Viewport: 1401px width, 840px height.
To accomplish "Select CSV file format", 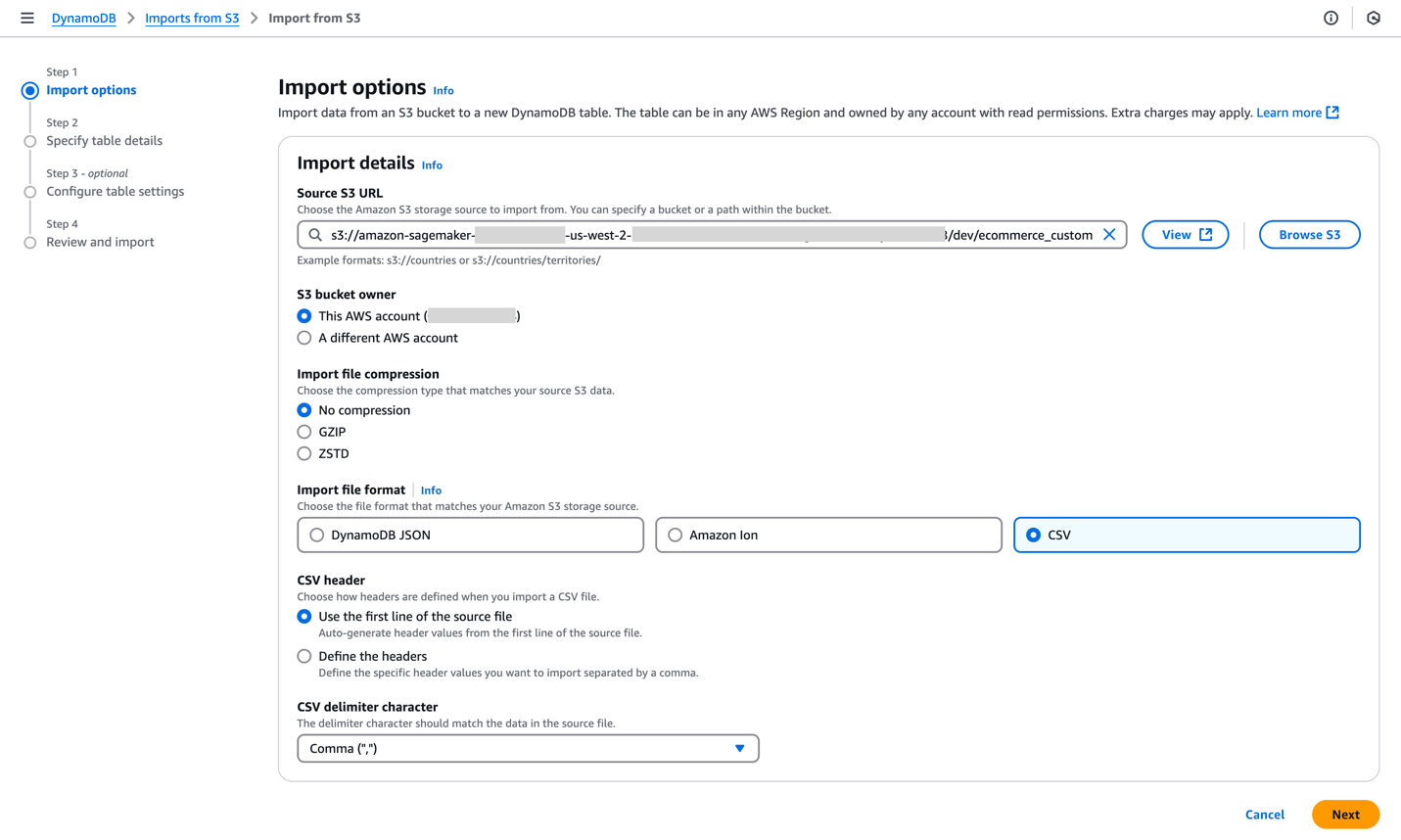I will pyautogui.click(x=1187, y=536).
